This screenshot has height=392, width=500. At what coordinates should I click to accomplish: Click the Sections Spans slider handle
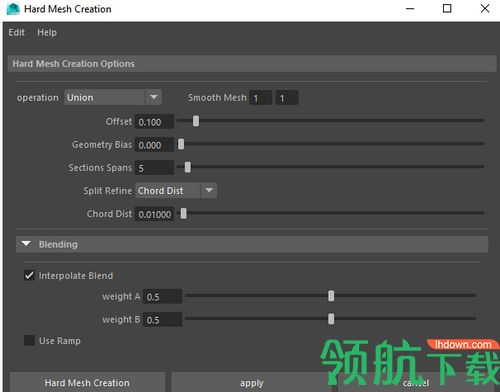click(x=188, y=167)
